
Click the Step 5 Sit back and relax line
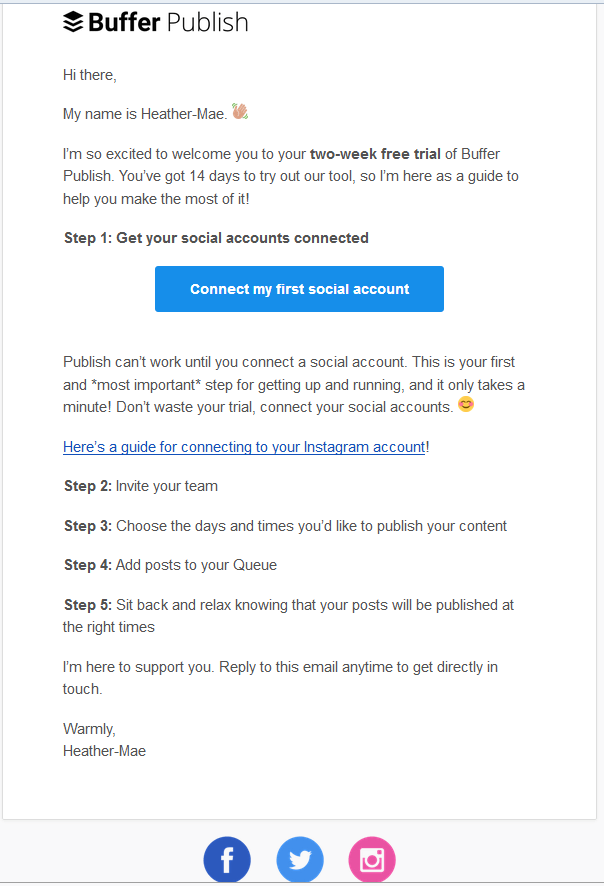pyautogui.click(x=288, y=616)
